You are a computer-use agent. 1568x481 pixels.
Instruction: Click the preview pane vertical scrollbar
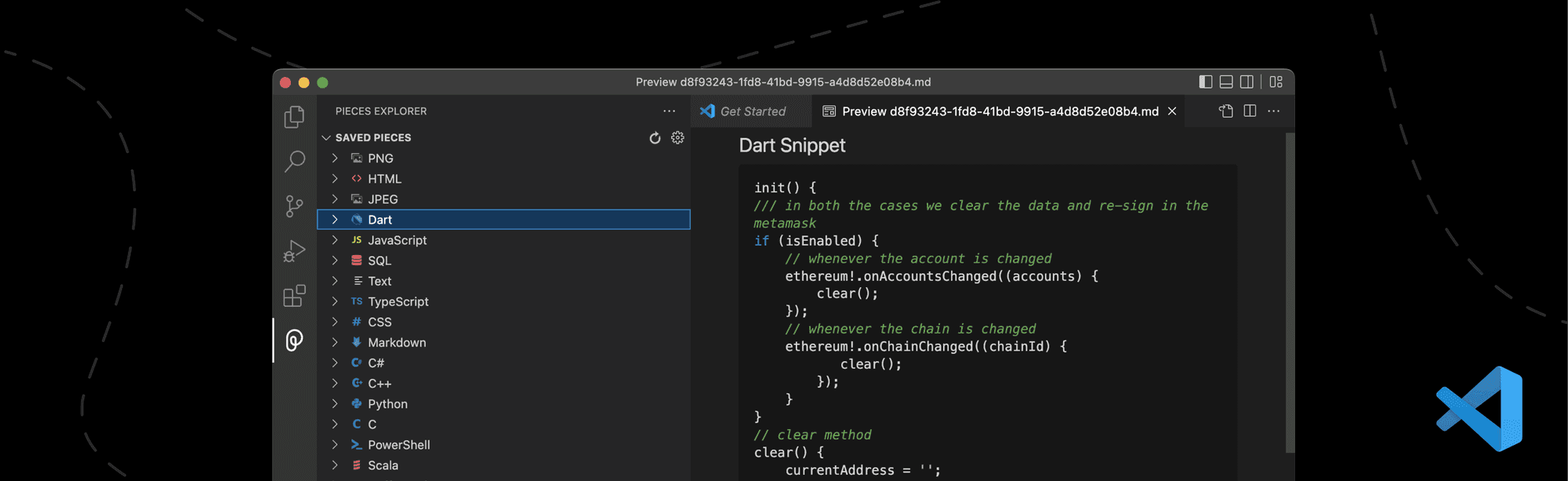point(1290,292)
